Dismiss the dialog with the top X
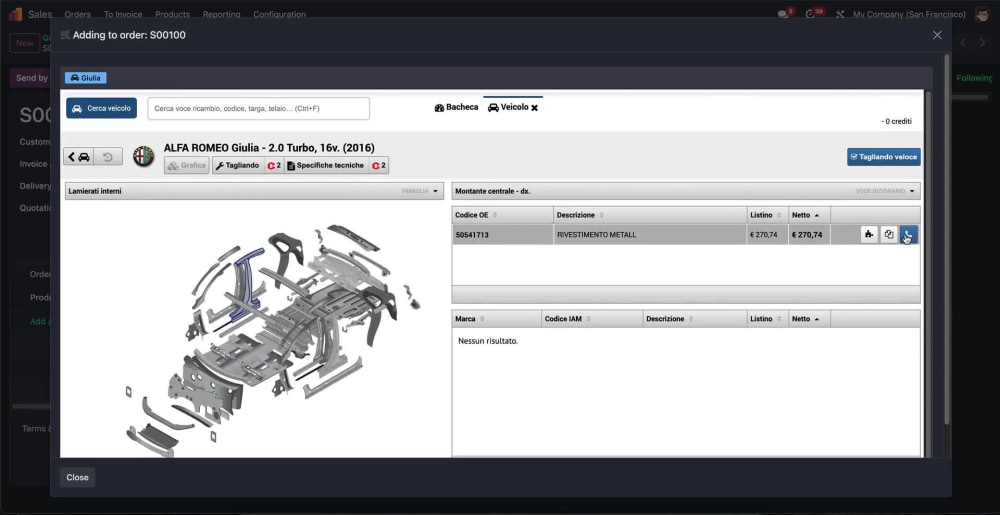The width and height of the screenshot is (1000, 515). (x=937, y=35)
